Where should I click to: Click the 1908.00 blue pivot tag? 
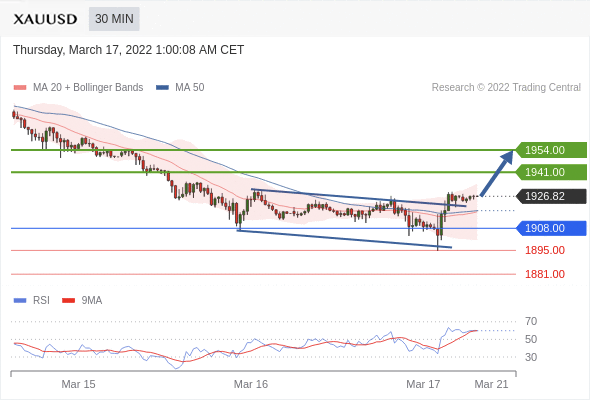pos(550,228)
